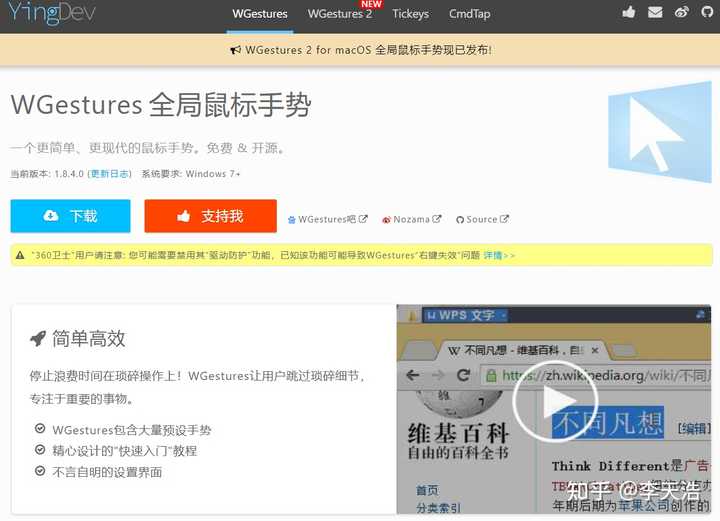Click the WGestures 全局鼠标手势 heading

coord(161,105)
